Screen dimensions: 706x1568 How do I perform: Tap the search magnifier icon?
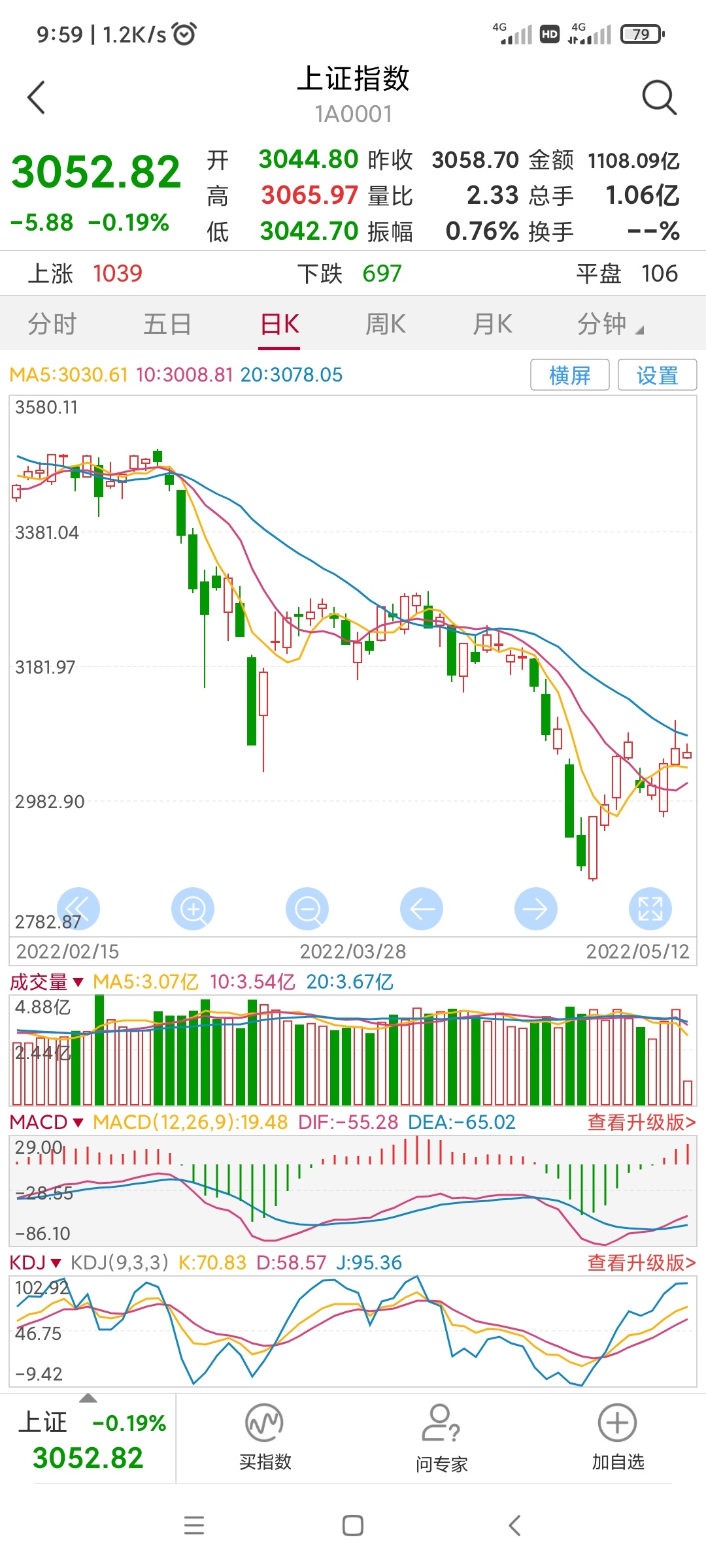659,98
